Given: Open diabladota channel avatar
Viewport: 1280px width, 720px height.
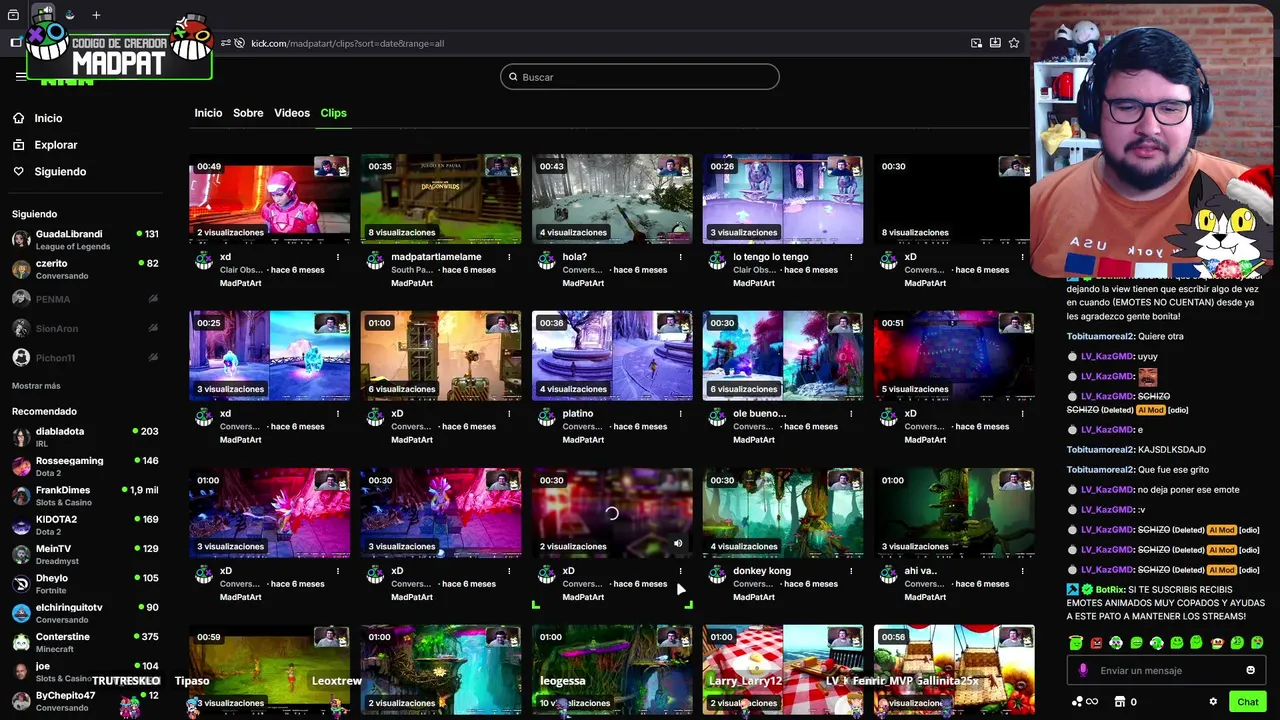Looking at the screenshot, I should click(x=21, y=437).
